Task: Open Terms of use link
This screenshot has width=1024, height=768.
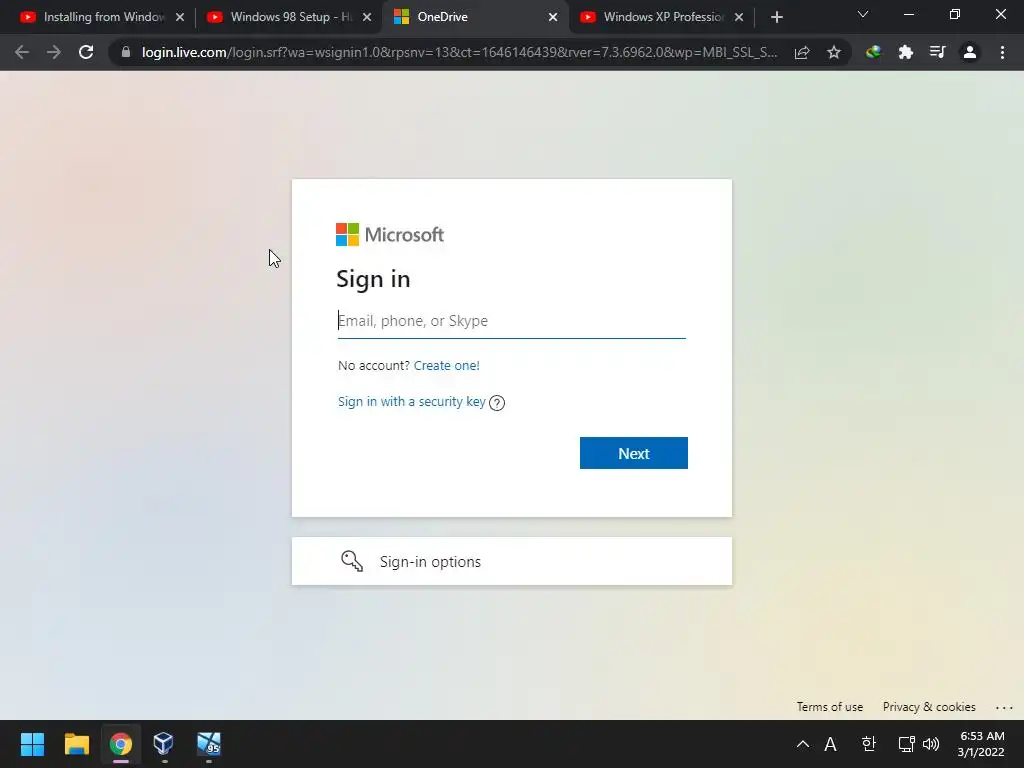Action: pyautogui.click(x=829, y=707)
